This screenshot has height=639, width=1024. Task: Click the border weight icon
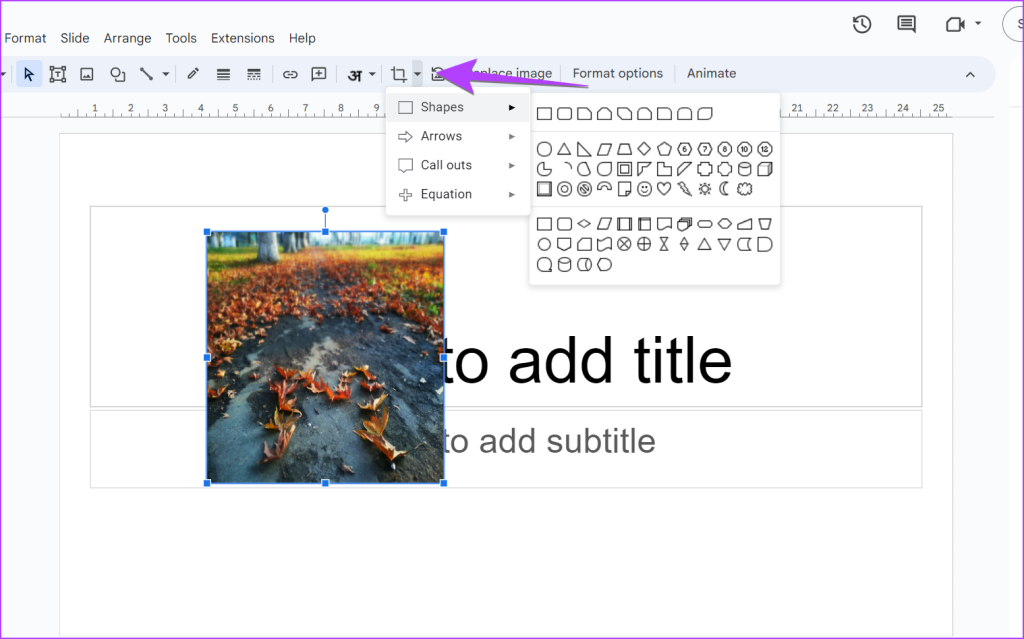coord(223,74)
